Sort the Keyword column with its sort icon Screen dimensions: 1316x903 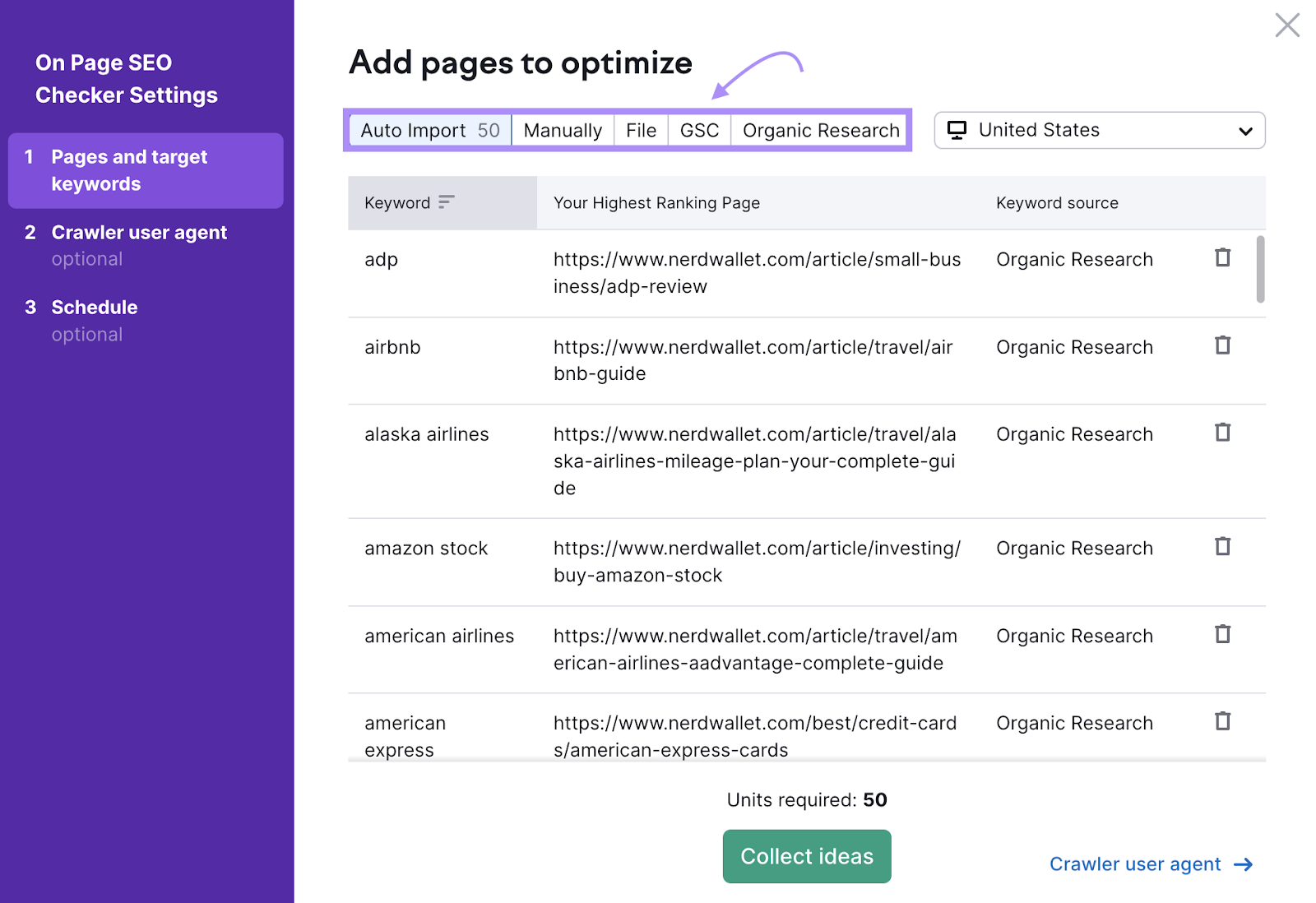(x=446, y=202)
